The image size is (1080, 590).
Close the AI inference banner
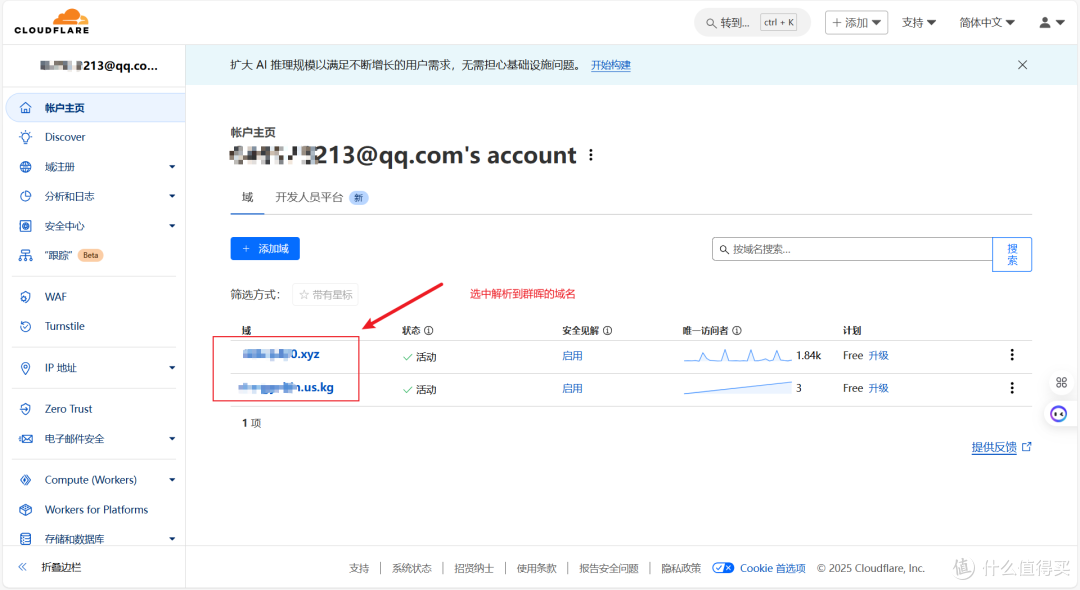click(x=1022, y=65)
